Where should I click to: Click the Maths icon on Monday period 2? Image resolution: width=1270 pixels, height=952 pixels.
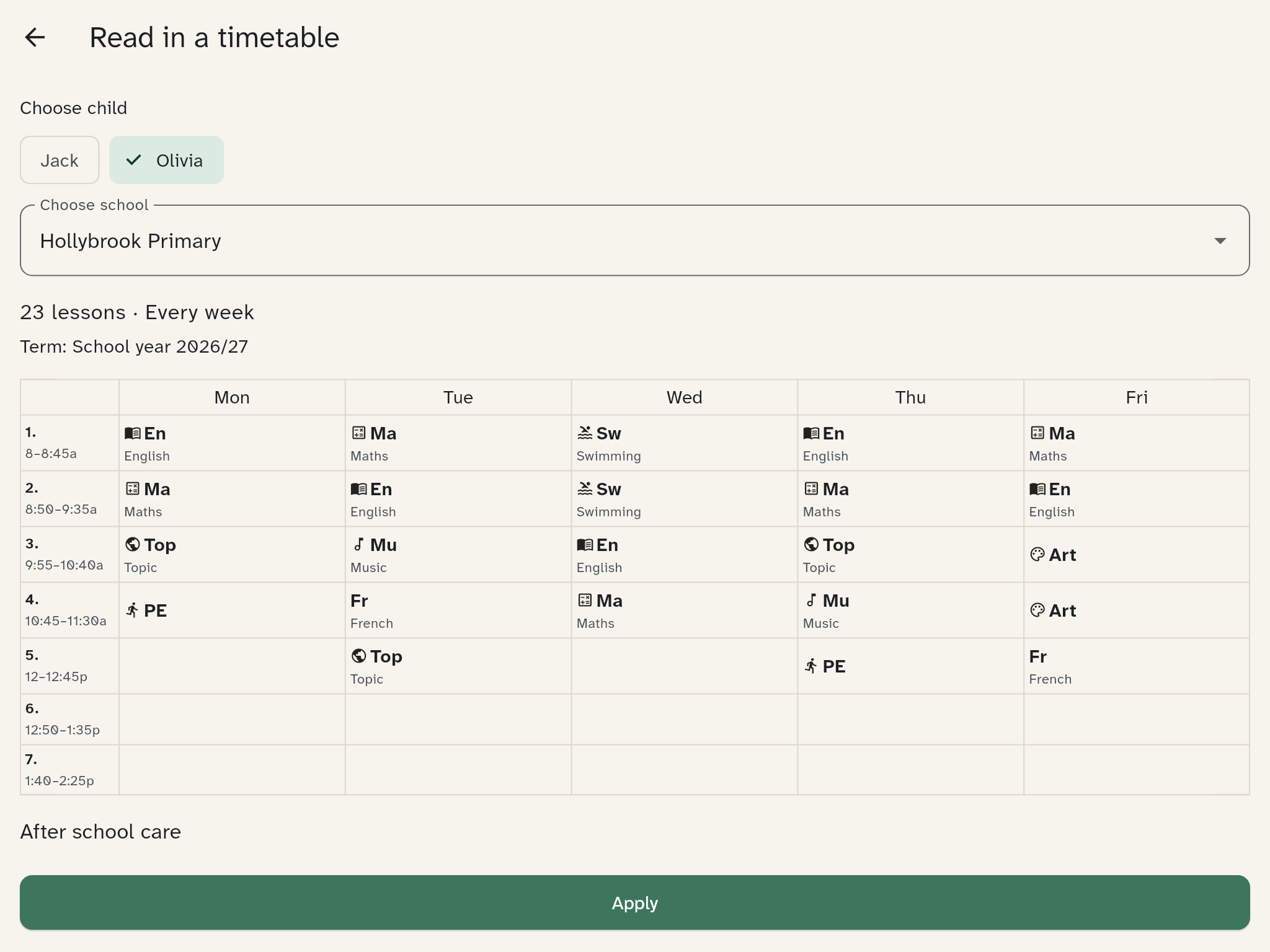click(132, 488)
